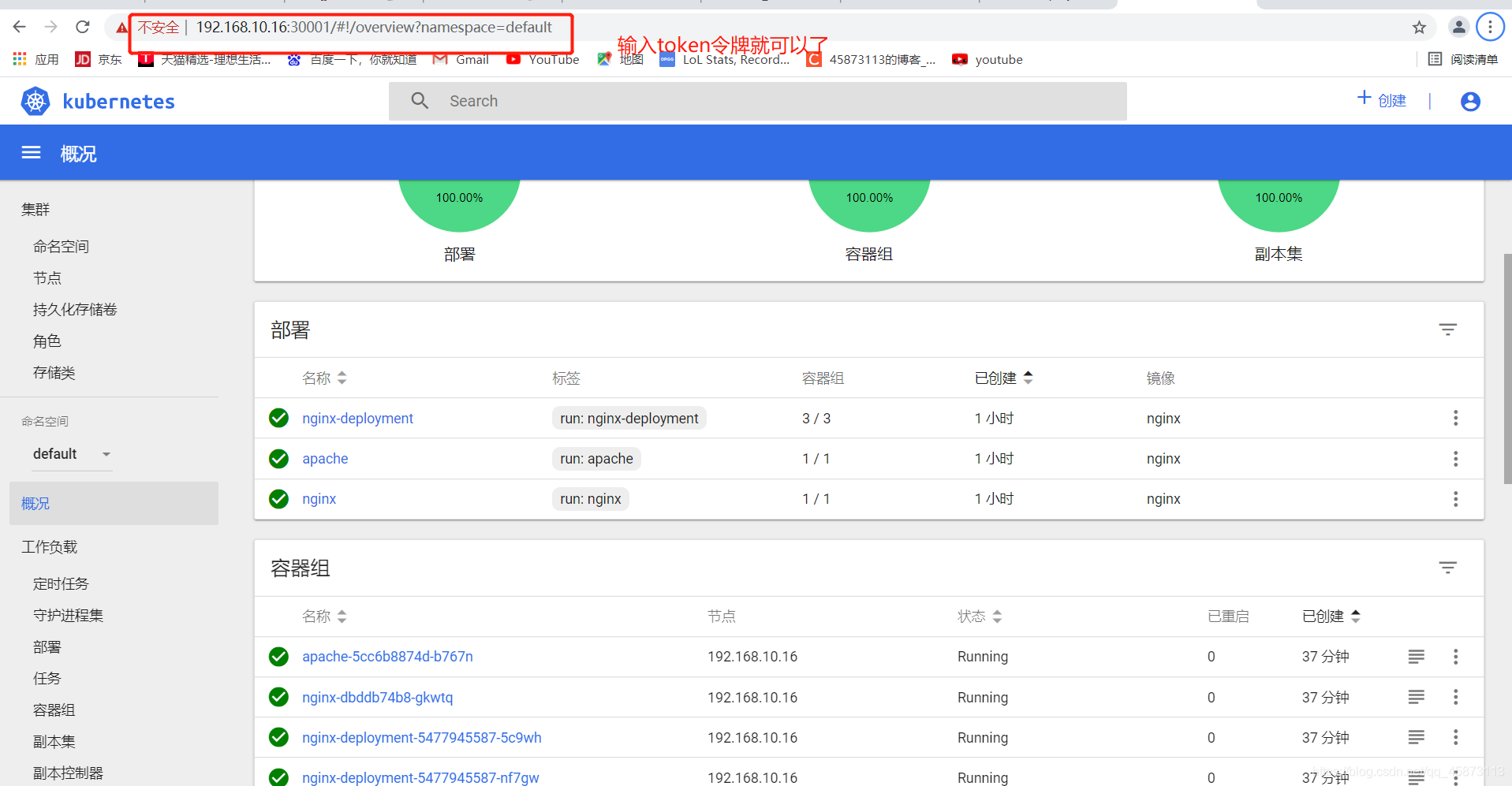Select 概况 overview in sidebar
1512x786 pixels.
114,503
